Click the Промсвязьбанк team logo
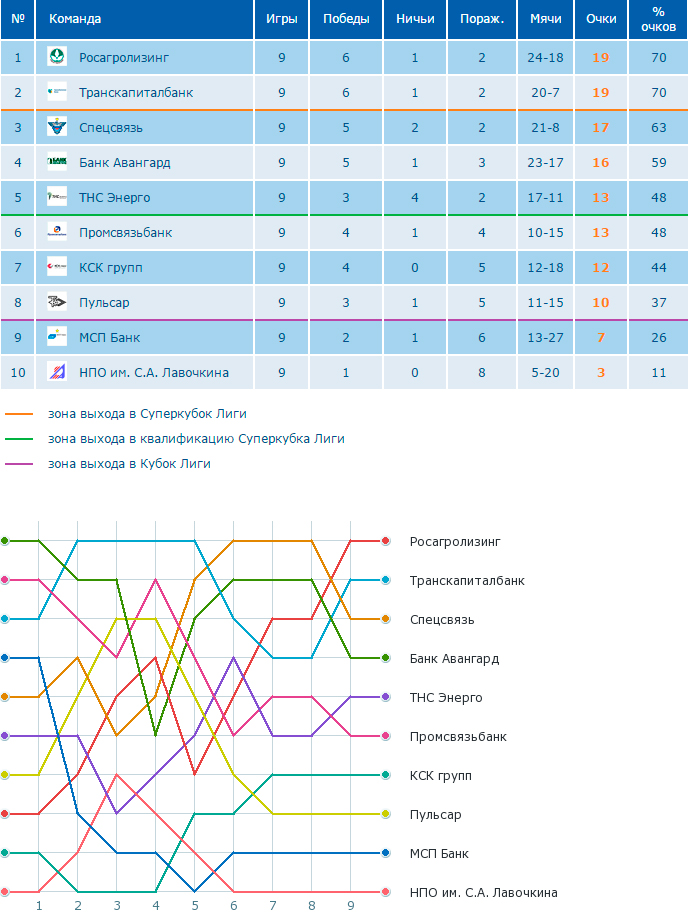690x922 pixels. [57, 232]
